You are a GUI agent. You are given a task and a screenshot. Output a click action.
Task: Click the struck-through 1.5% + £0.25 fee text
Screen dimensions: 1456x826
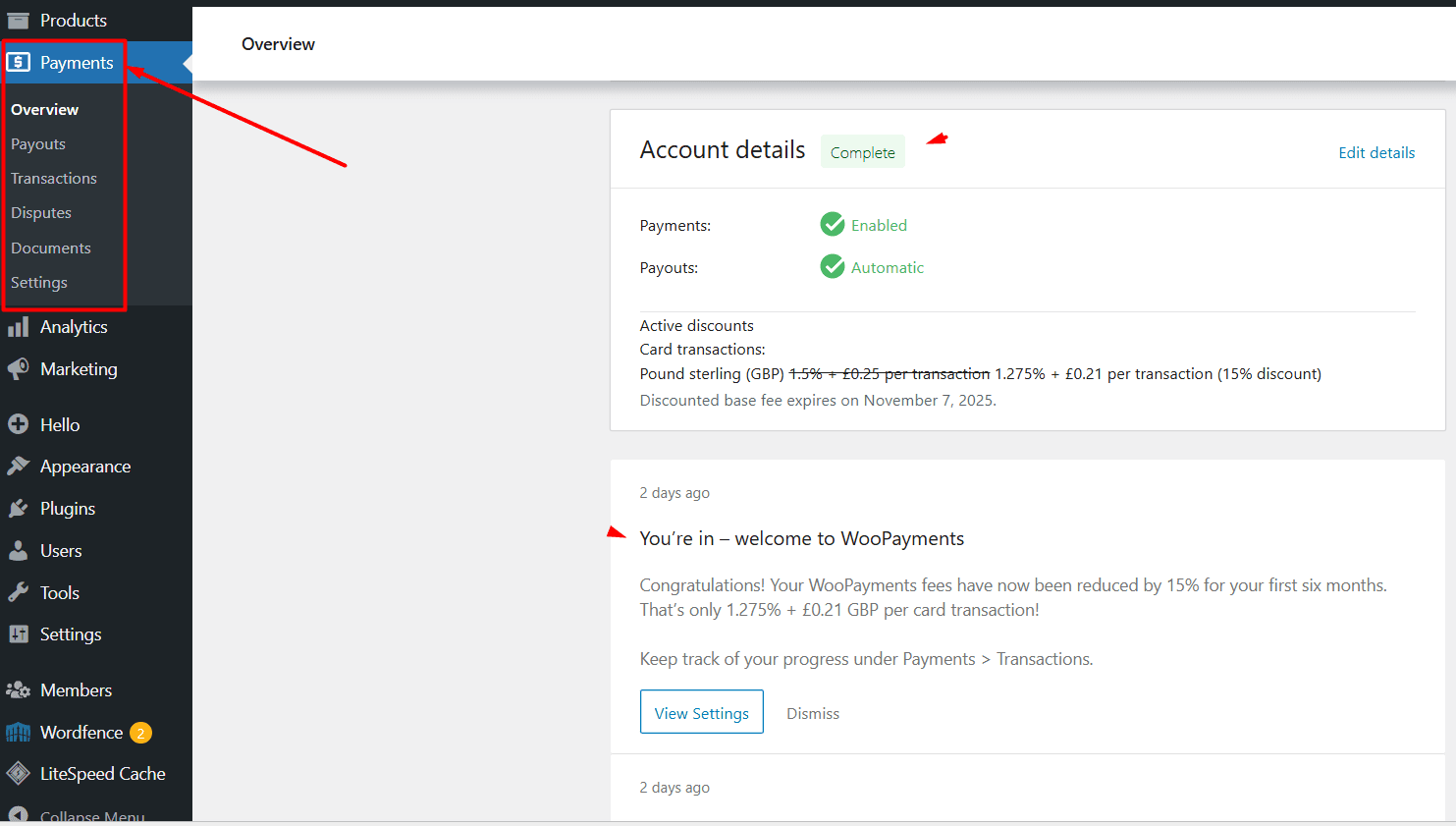[x=890, y=374]
